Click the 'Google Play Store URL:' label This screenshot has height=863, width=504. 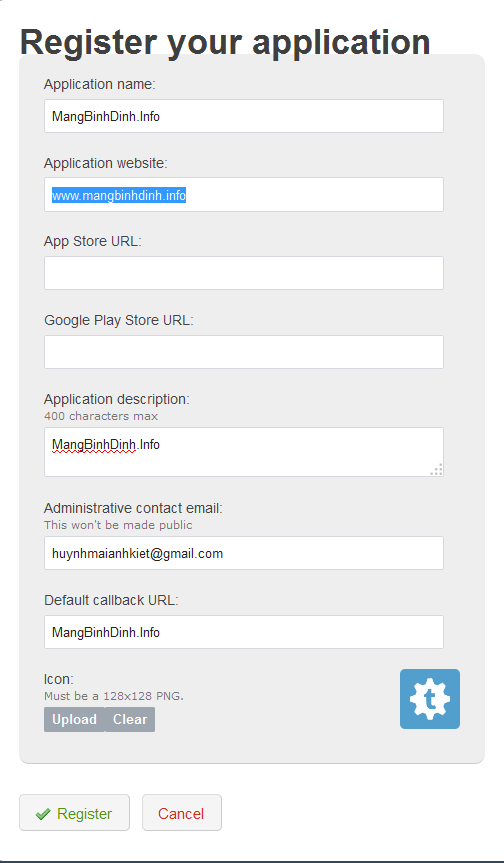[x=119, y=320]
